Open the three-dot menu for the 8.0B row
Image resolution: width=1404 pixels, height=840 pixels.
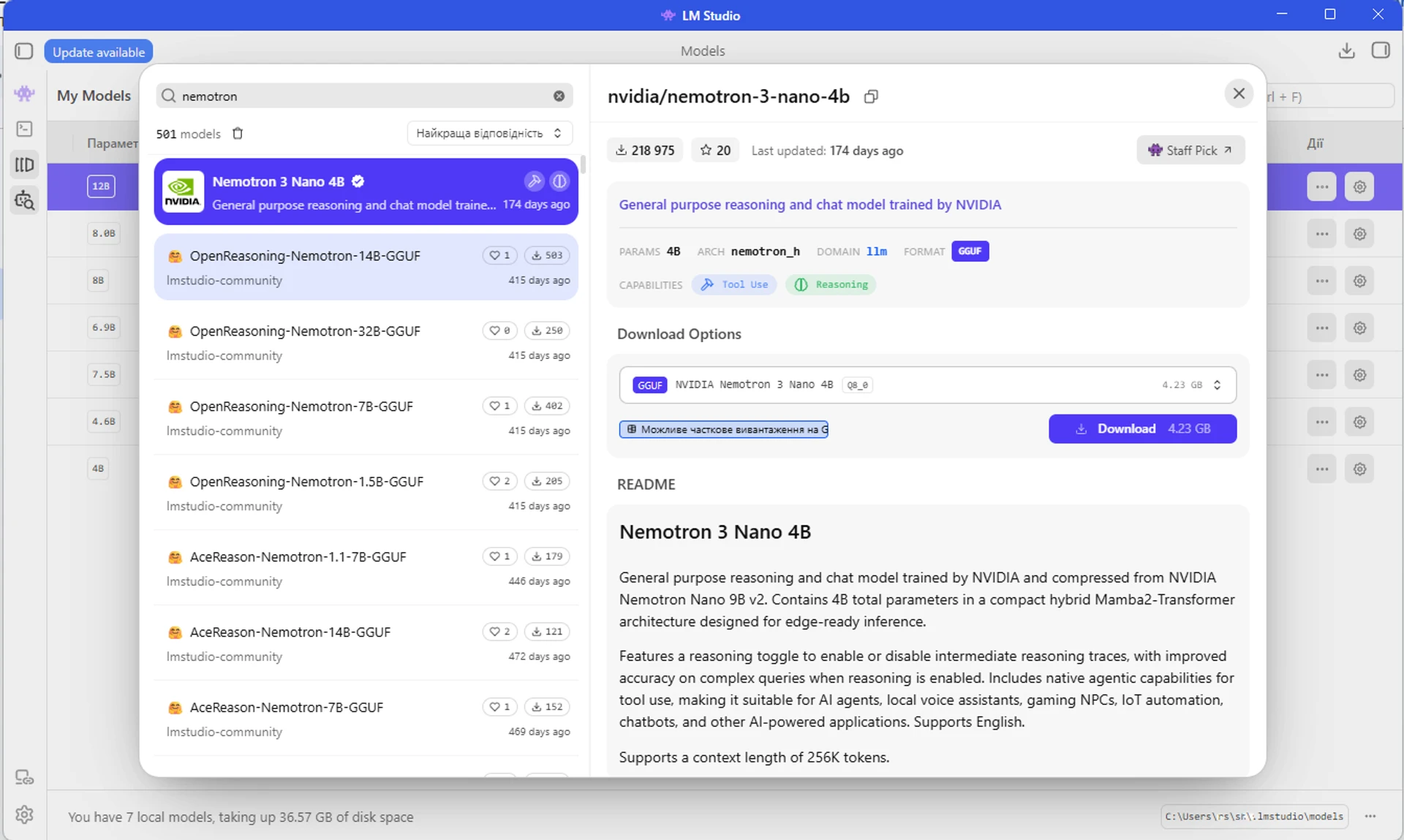(x=1321, y=234)
